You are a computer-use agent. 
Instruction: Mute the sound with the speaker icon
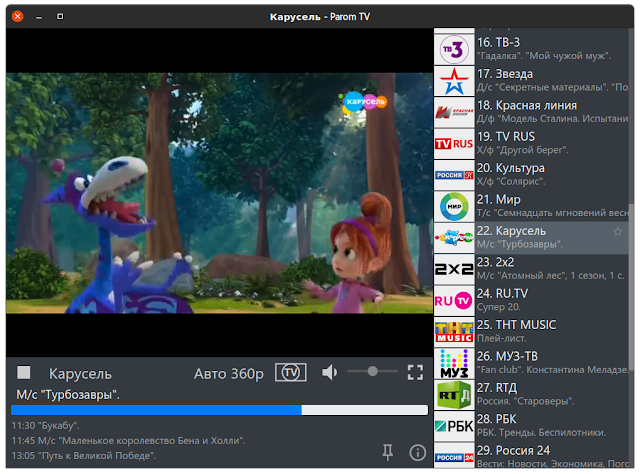tap(329, 372)
